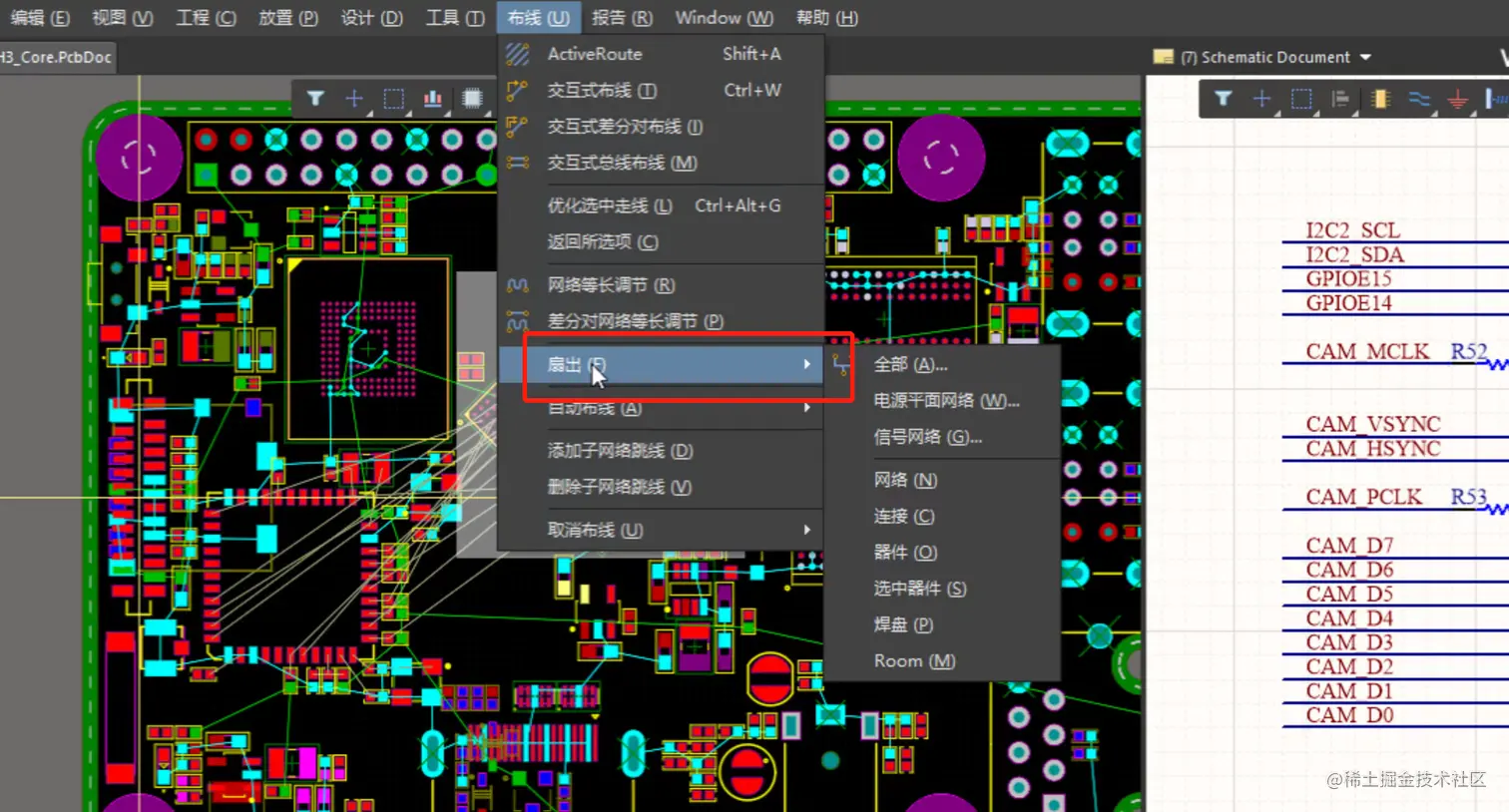Open the 设计 (D) menu

click(371, 17)
